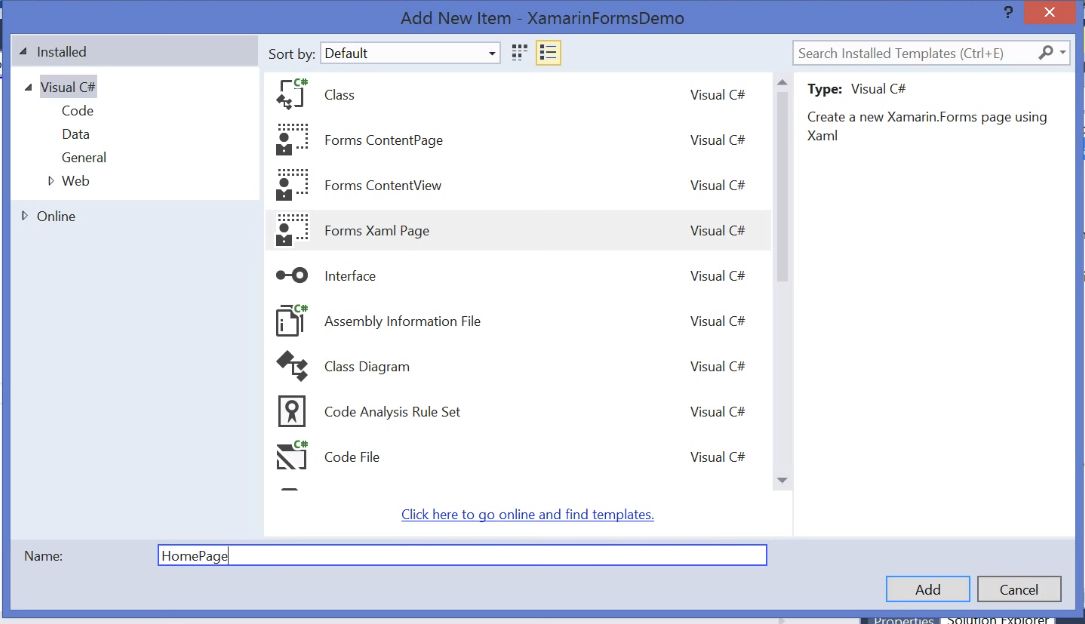Select the General category

(84, 158)
